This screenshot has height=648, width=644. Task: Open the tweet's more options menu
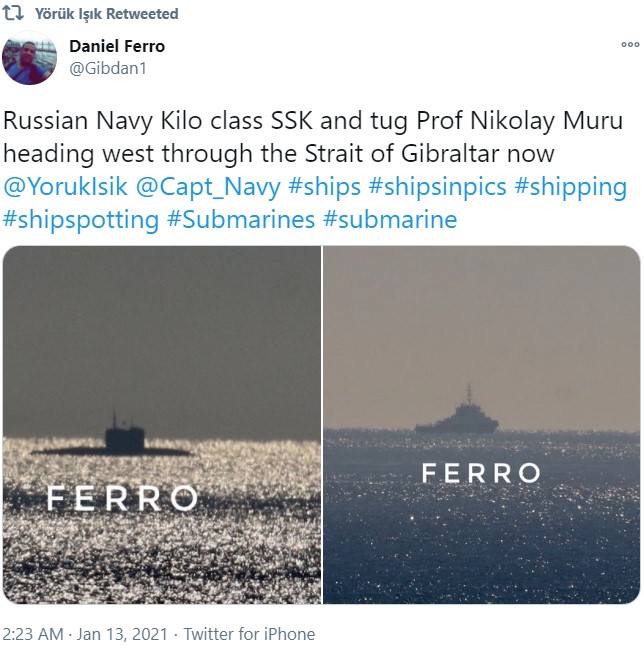point(629,44)
